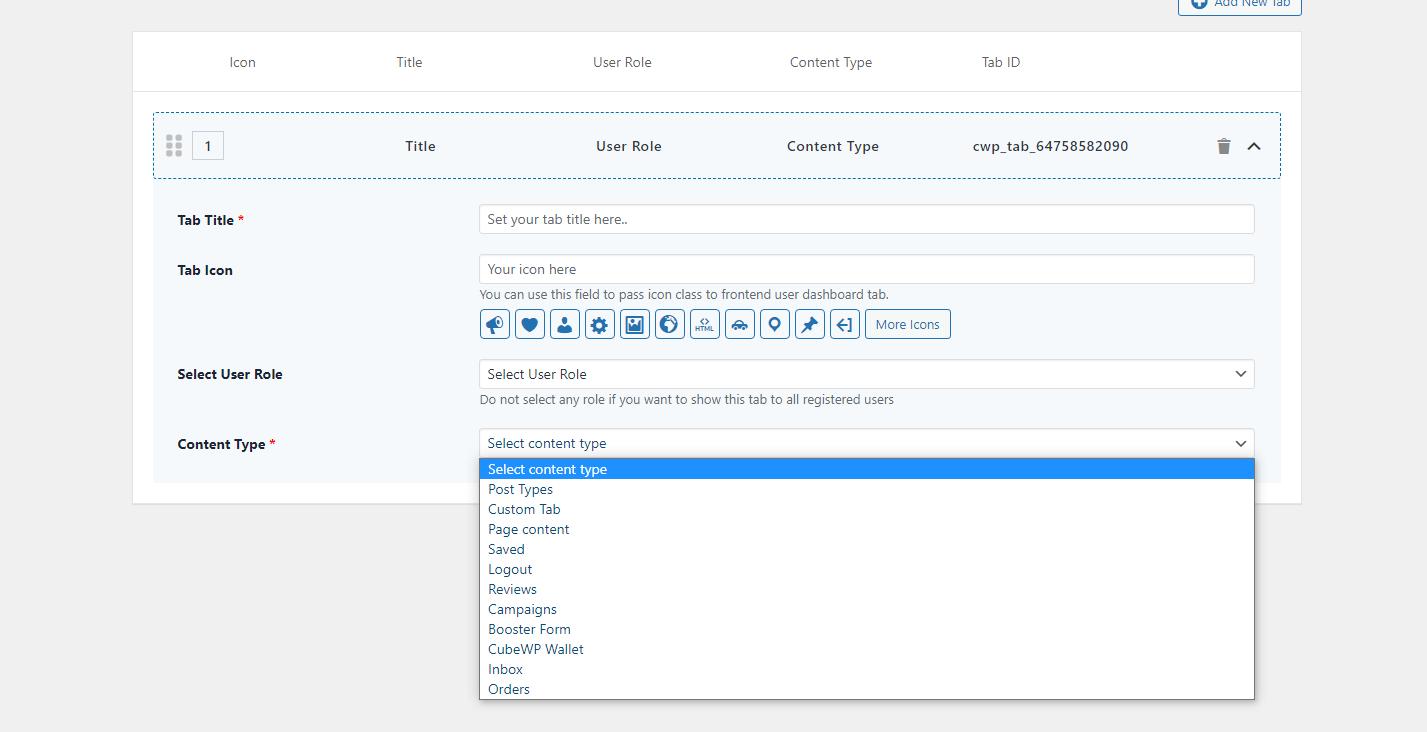Select Saved option
This screenshot has height=732, width=1427.
pyautogui.click(x=867, y=549)
